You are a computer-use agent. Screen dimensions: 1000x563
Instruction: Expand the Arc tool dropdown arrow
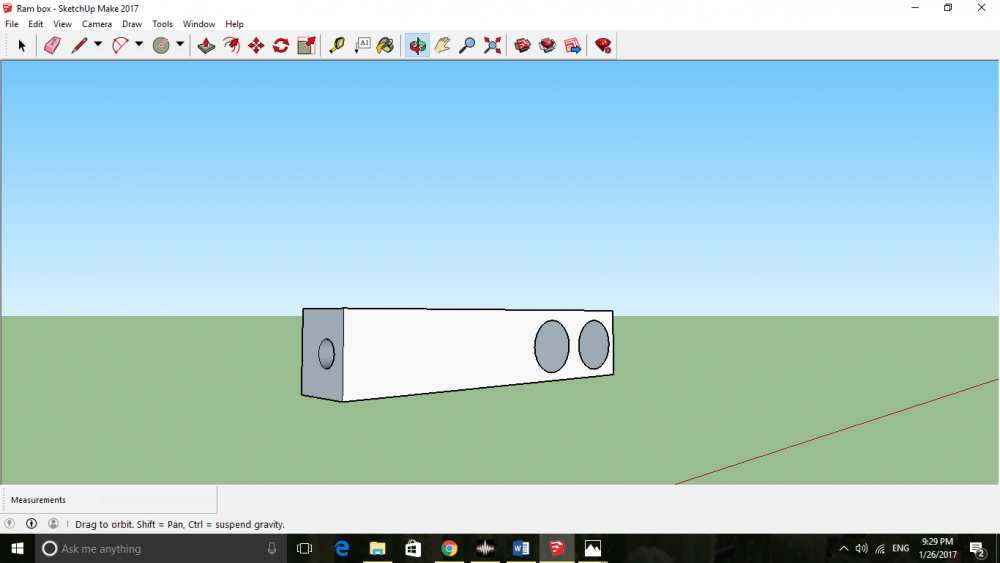coord(138,45)
